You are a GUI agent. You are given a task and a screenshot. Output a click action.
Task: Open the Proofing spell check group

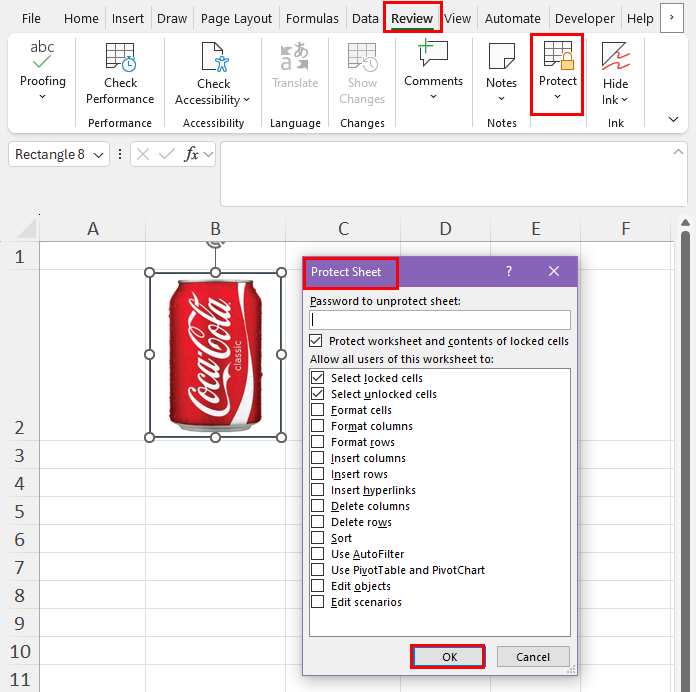pos(42,69)
